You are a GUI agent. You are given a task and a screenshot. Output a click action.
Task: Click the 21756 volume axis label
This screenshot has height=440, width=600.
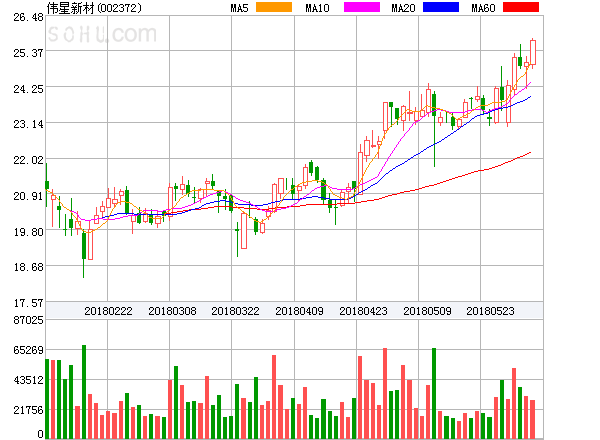(29, 411)
